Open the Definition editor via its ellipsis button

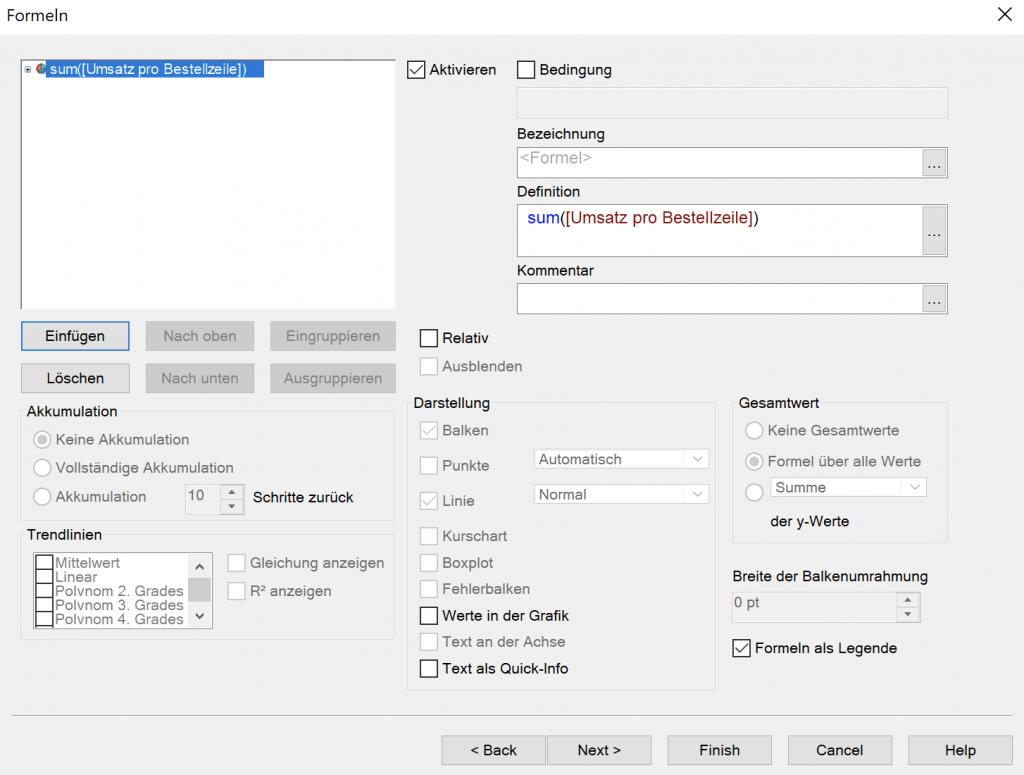(x=934, y=231)
